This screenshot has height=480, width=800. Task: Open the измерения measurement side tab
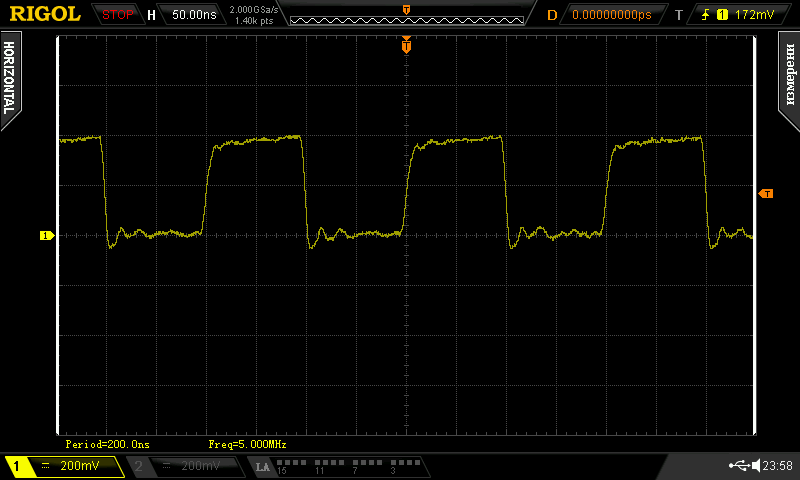tap(790, 78)
